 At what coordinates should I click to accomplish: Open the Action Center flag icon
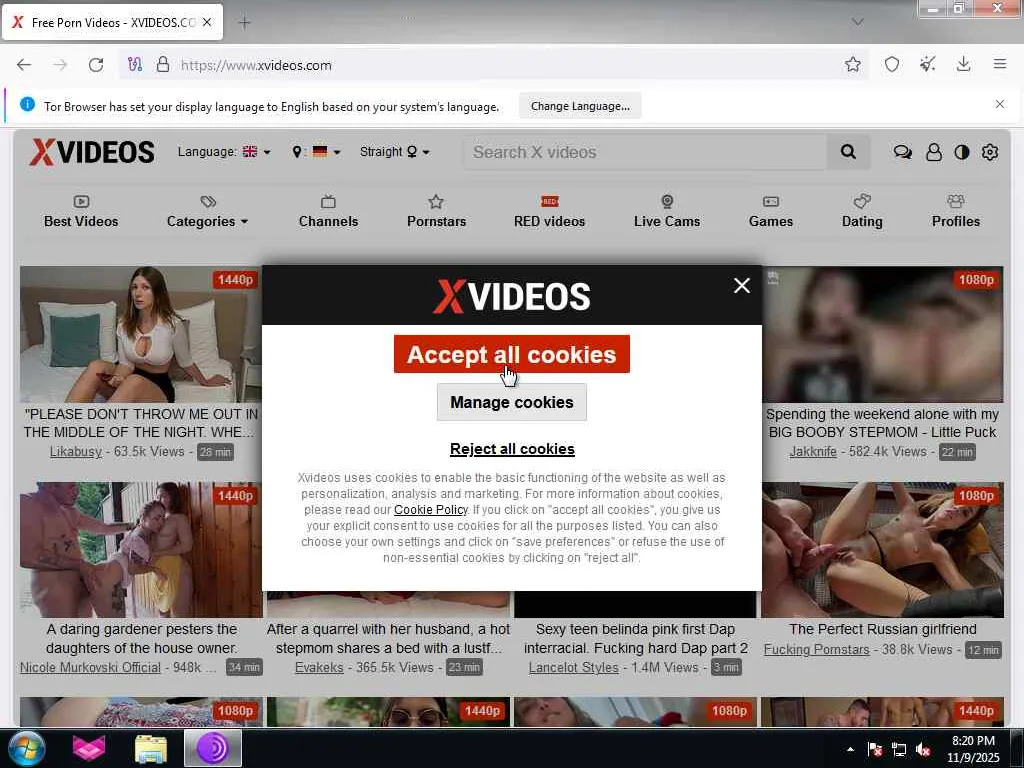[x=874, y=749]
